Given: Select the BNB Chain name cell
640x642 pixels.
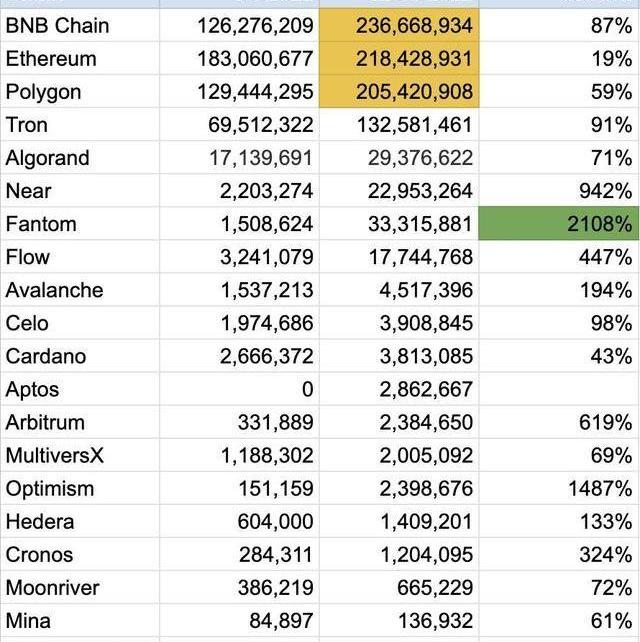Looking at the screenshot, I should tap(80, 25).
